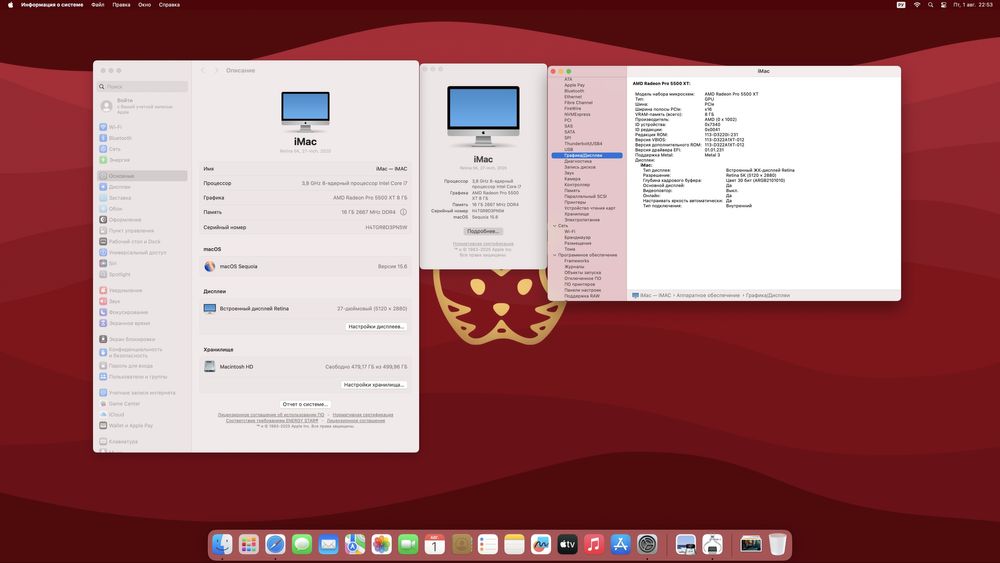The image size is (1000, 563).
Task: Click the back arrow in System Settings
Action: [x=203, y=70]
